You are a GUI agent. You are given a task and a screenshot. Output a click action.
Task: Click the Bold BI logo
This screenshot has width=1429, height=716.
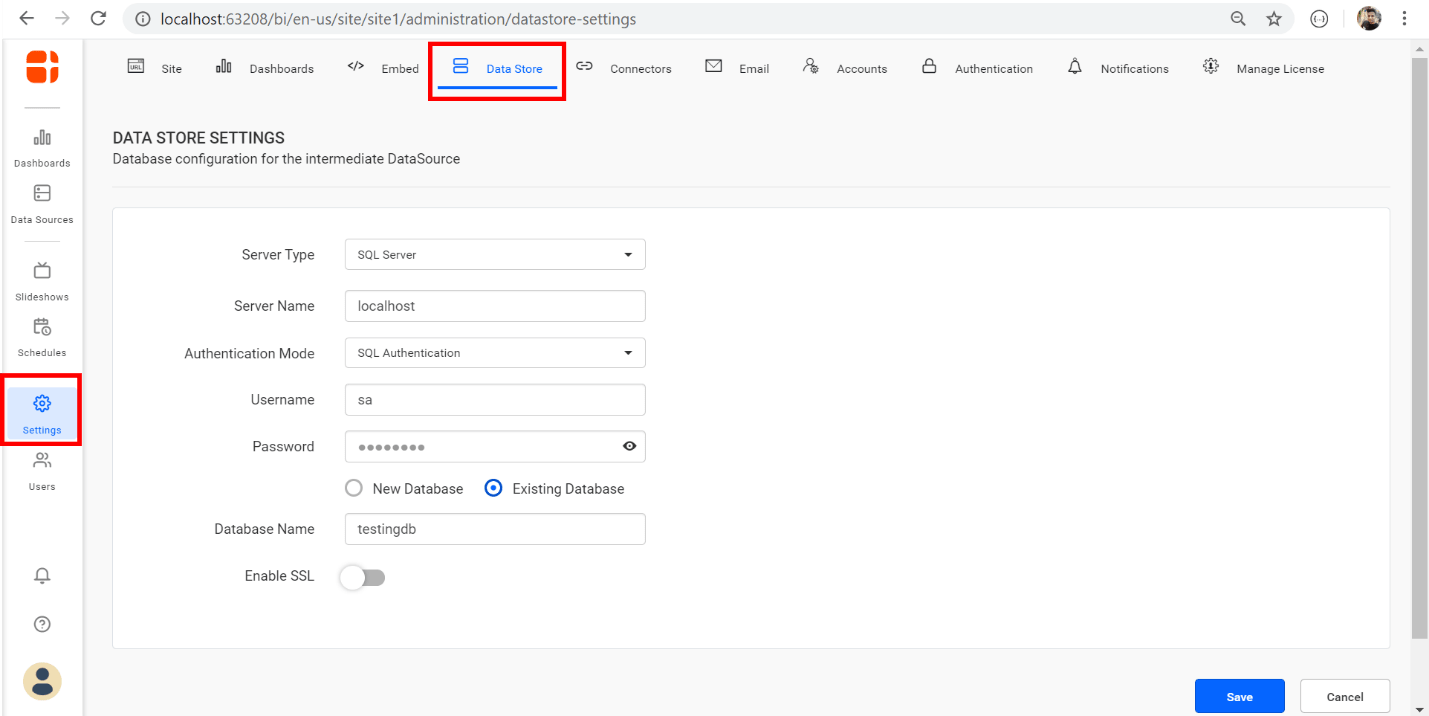pos(41,67)
